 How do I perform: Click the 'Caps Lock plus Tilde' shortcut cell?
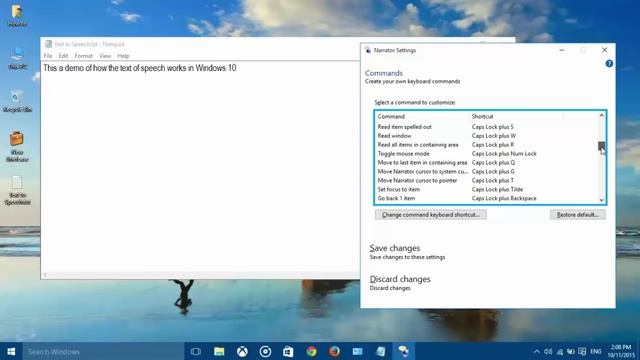pyautogui.click(x=497, y=189)
